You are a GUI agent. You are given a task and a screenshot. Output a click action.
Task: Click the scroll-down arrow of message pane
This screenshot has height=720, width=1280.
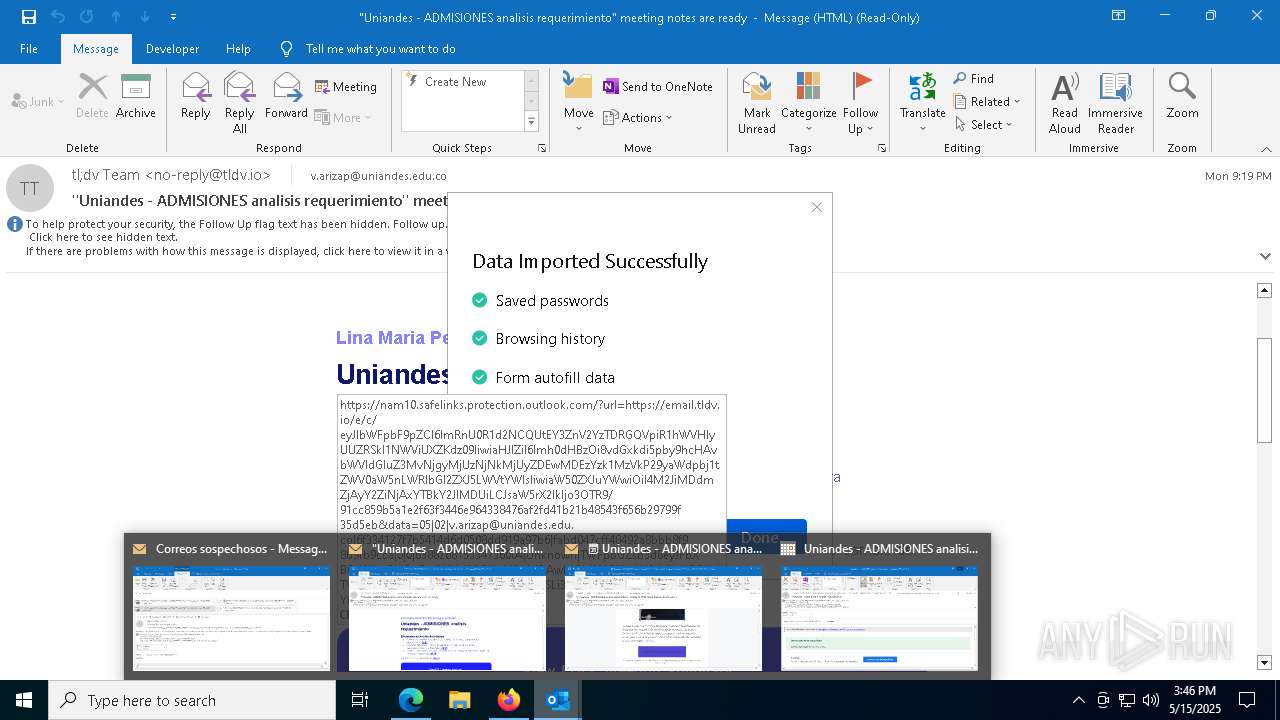tap(1264, 662)
